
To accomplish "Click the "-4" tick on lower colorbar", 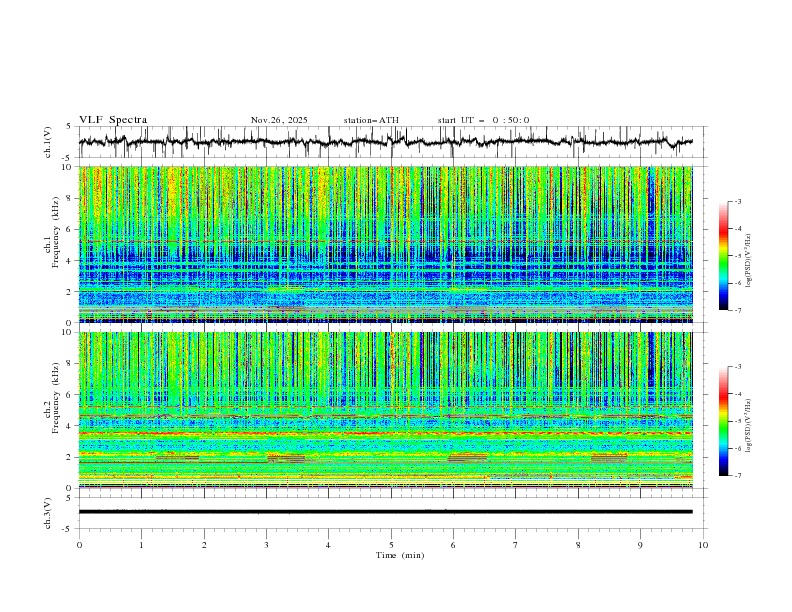I will point(738,394).
